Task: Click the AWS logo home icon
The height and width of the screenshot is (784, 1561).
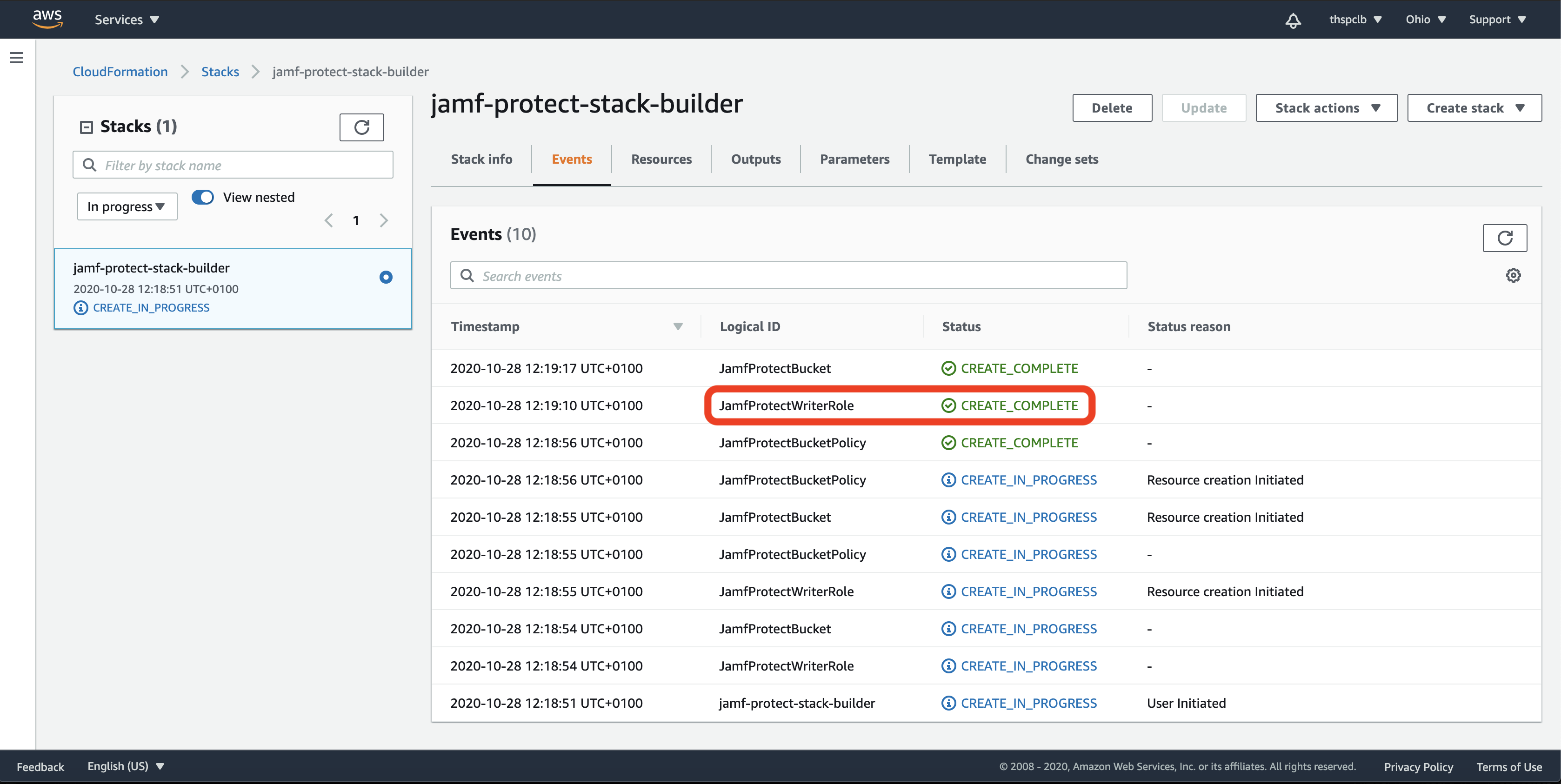Action: point(47,19)
